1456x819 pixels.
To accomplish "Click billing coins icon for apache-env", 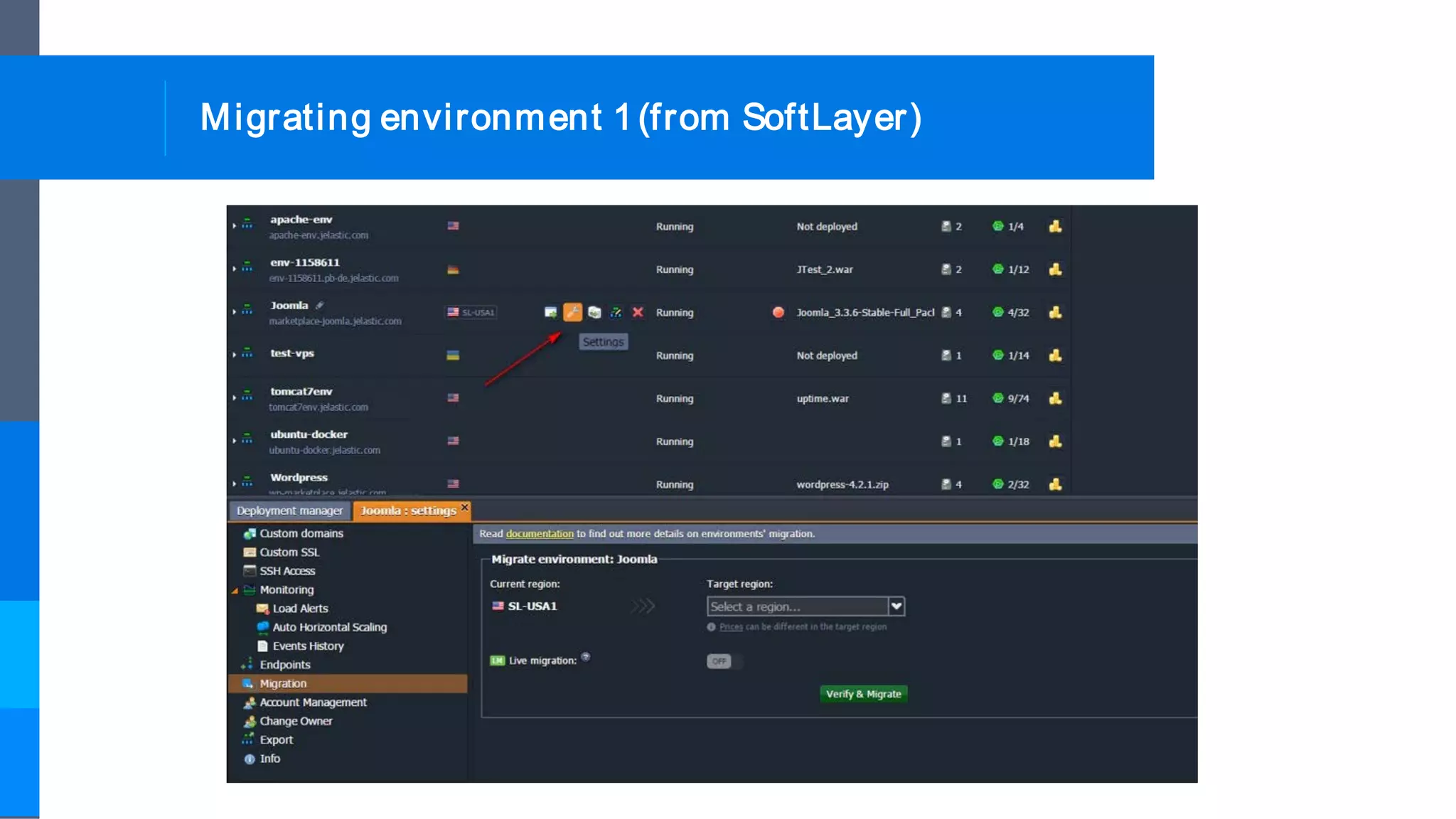I will 1055,226.
